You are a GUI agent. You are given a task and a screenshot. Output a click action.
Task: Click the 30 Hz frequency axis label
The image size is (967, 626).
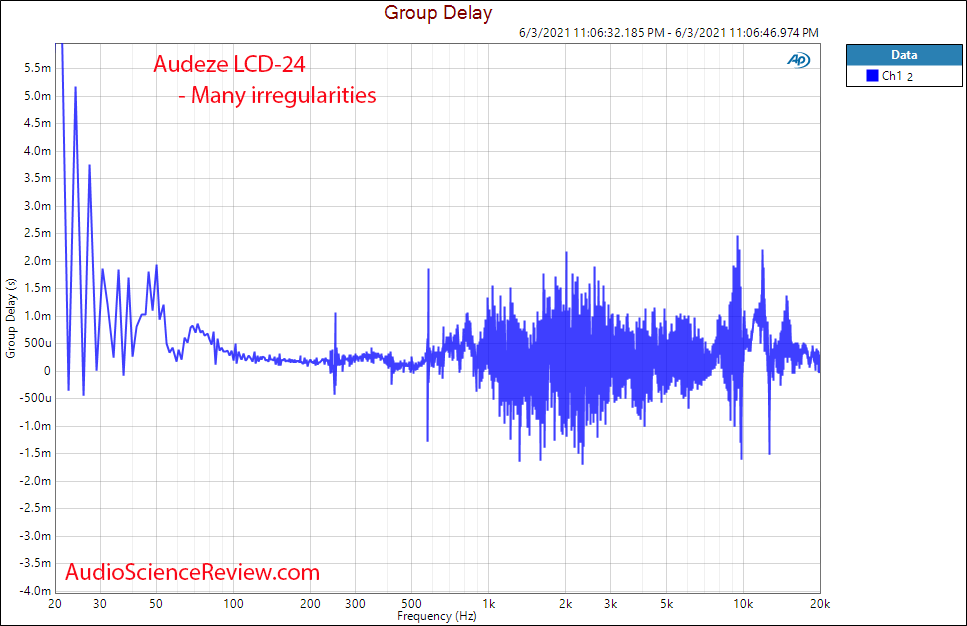[x=100, y=604]
